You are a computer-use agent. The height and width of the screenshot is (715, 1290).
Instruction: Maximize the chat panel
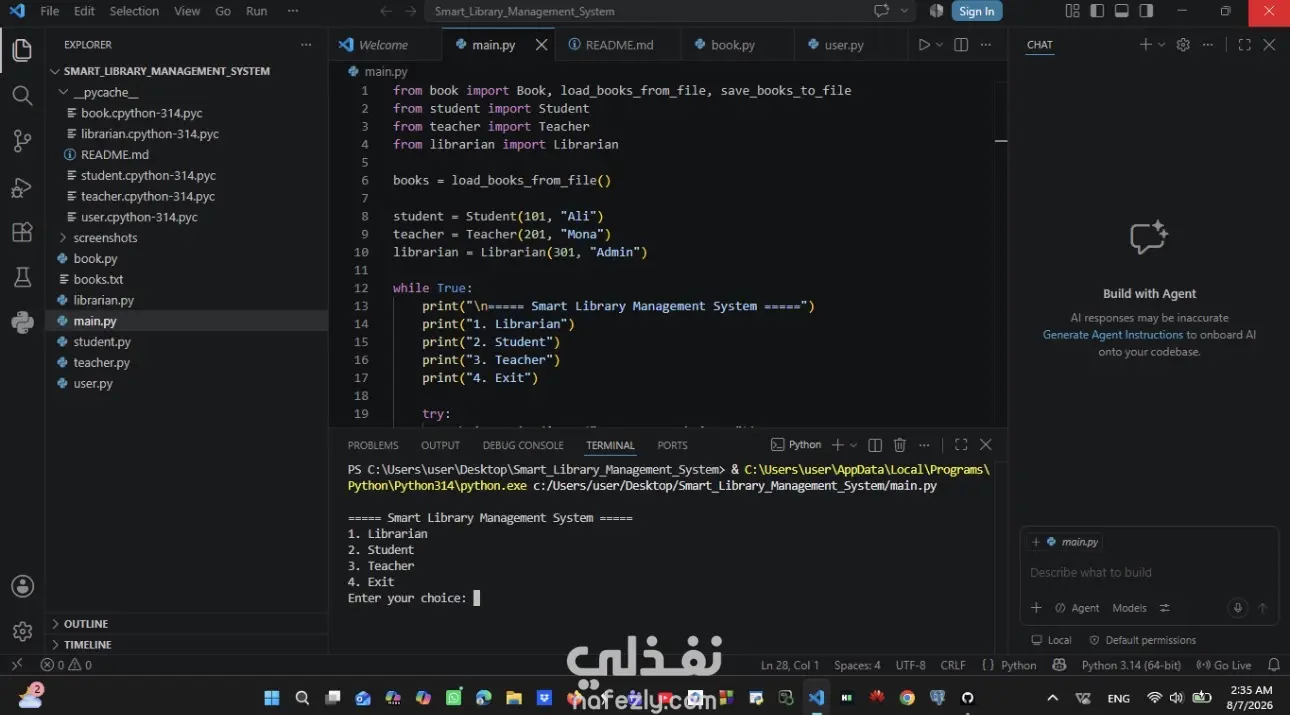click(1244, 45)
